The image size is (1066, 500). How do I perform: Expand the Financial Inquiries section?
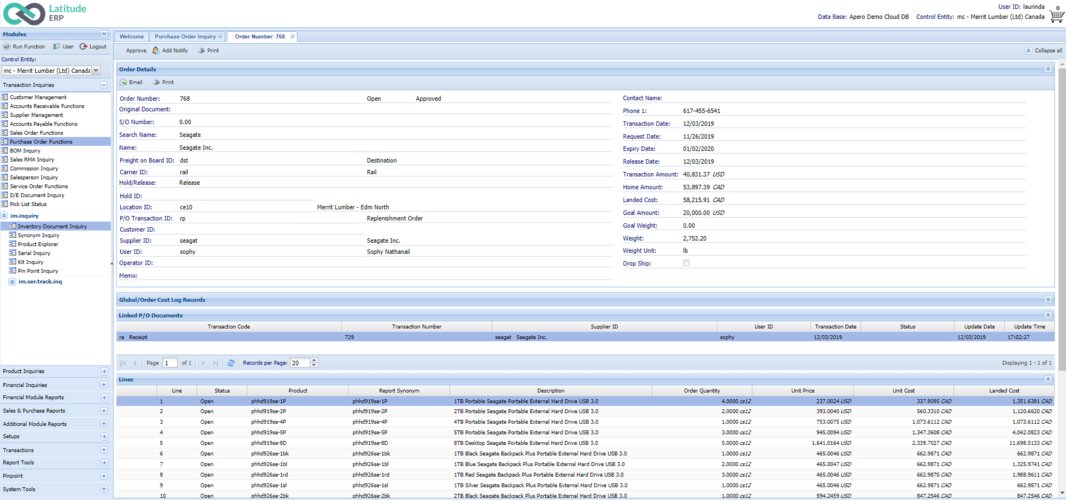pos(104,384)
